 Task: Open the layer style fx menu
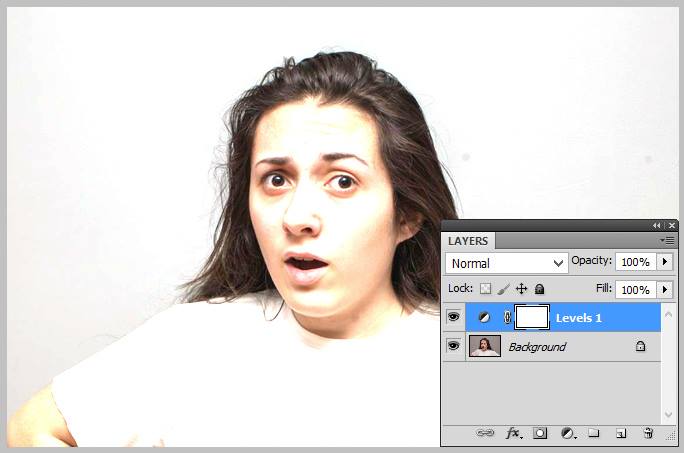(514, 433)
